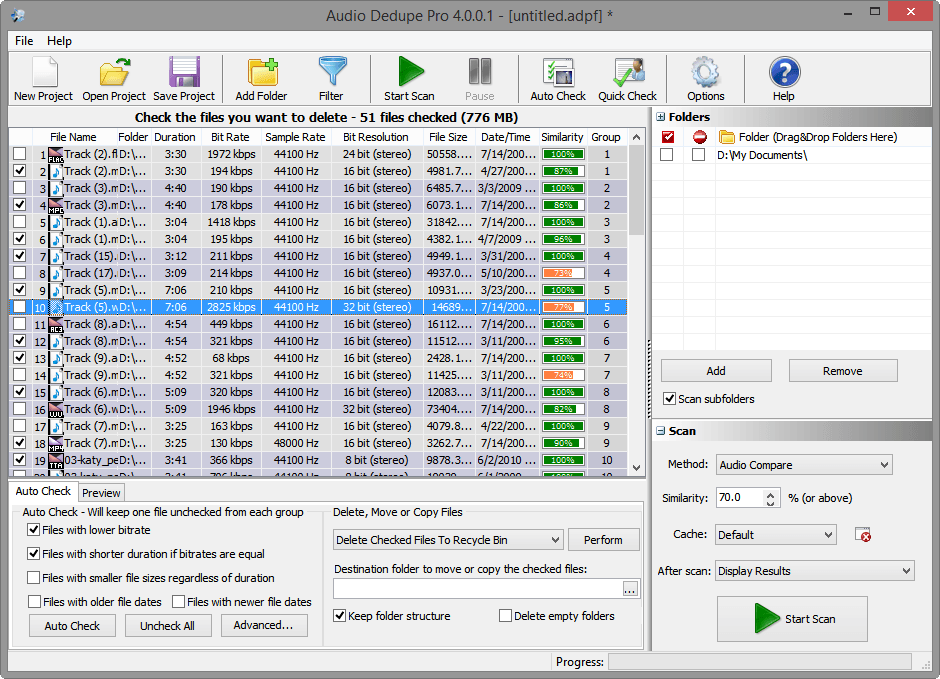Image resolution: width=940 pixels, height=679 pixels.
Task: Click the Quick Check toolbar icon
Action: click(x=628, y=72)
